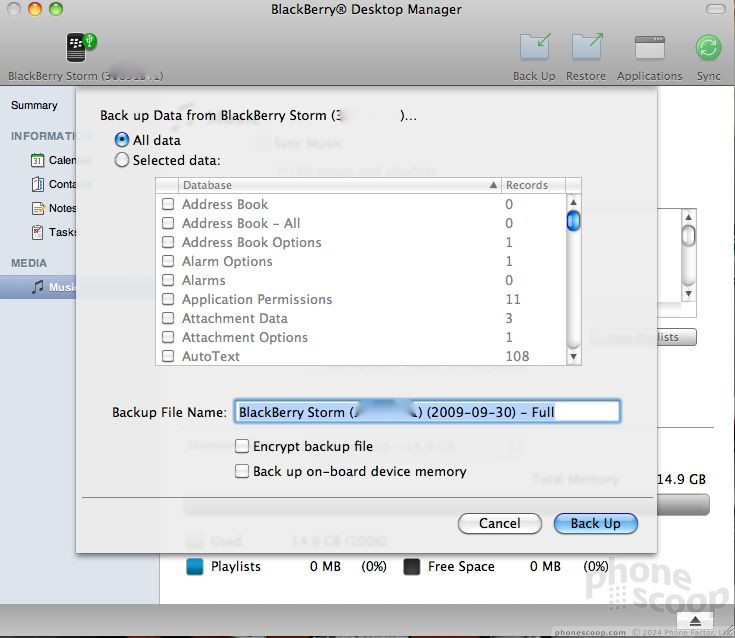This screenshot has height=638, width=735.
Task: Click the memory usage bar in background
Action: (683, 505)
